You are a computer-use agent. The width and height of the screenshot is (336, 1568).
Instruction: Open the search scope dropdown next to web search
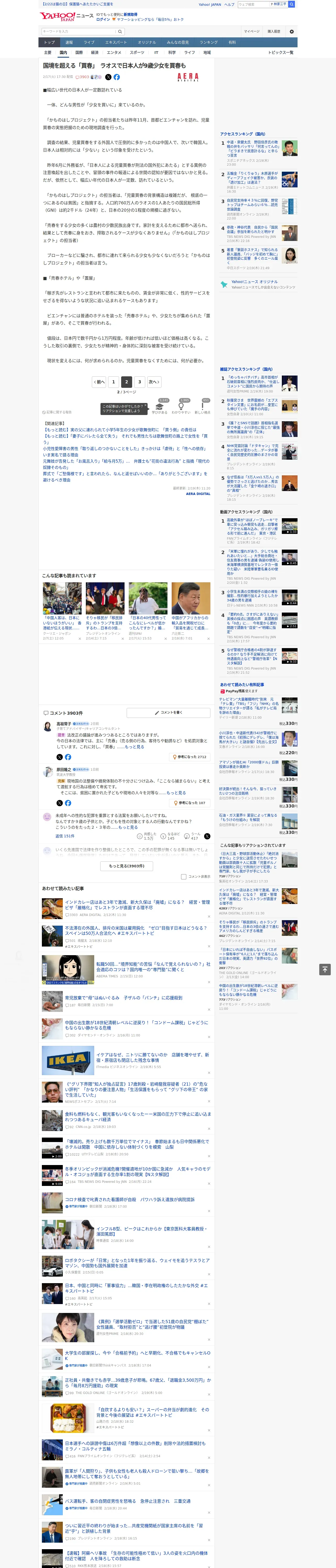[279, 4]
